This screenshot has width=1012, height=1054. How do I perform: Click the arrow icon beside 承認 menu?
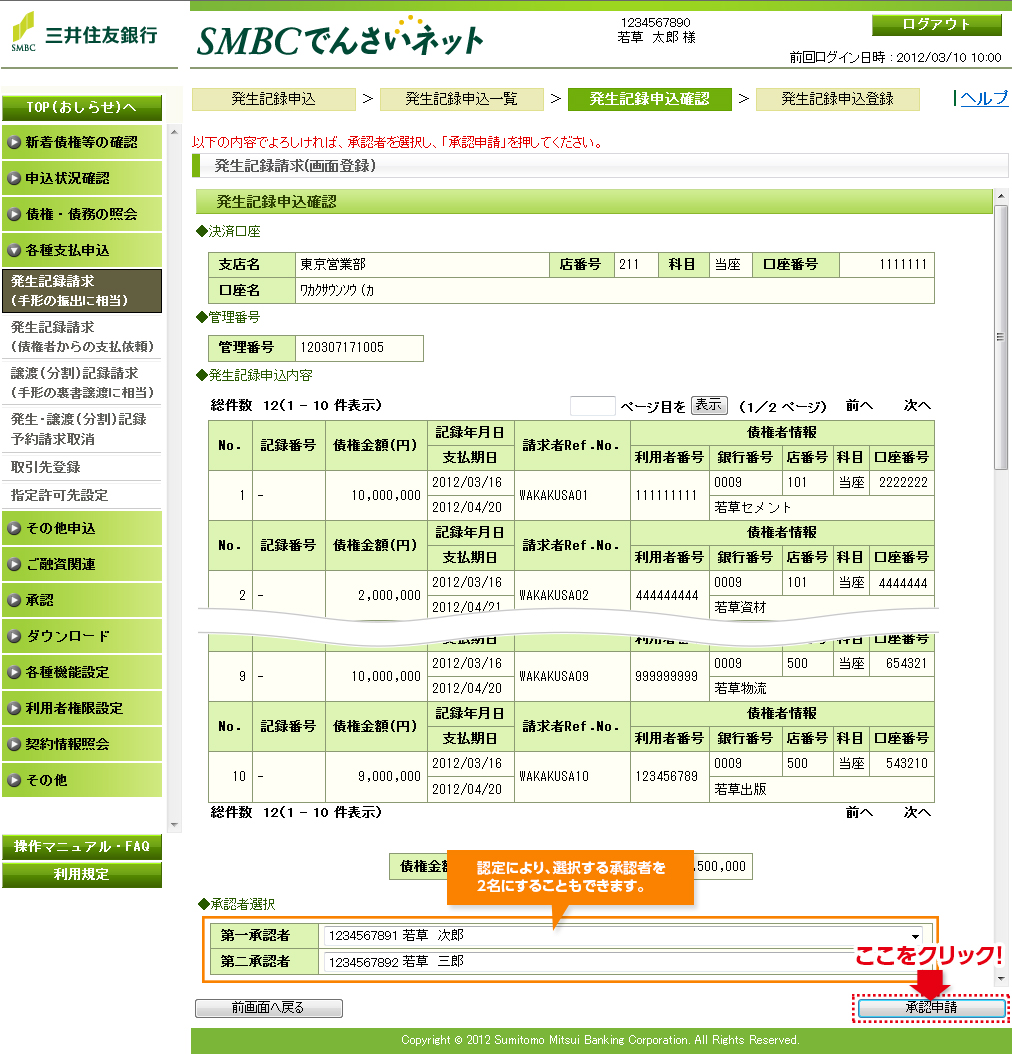(14, 600)
